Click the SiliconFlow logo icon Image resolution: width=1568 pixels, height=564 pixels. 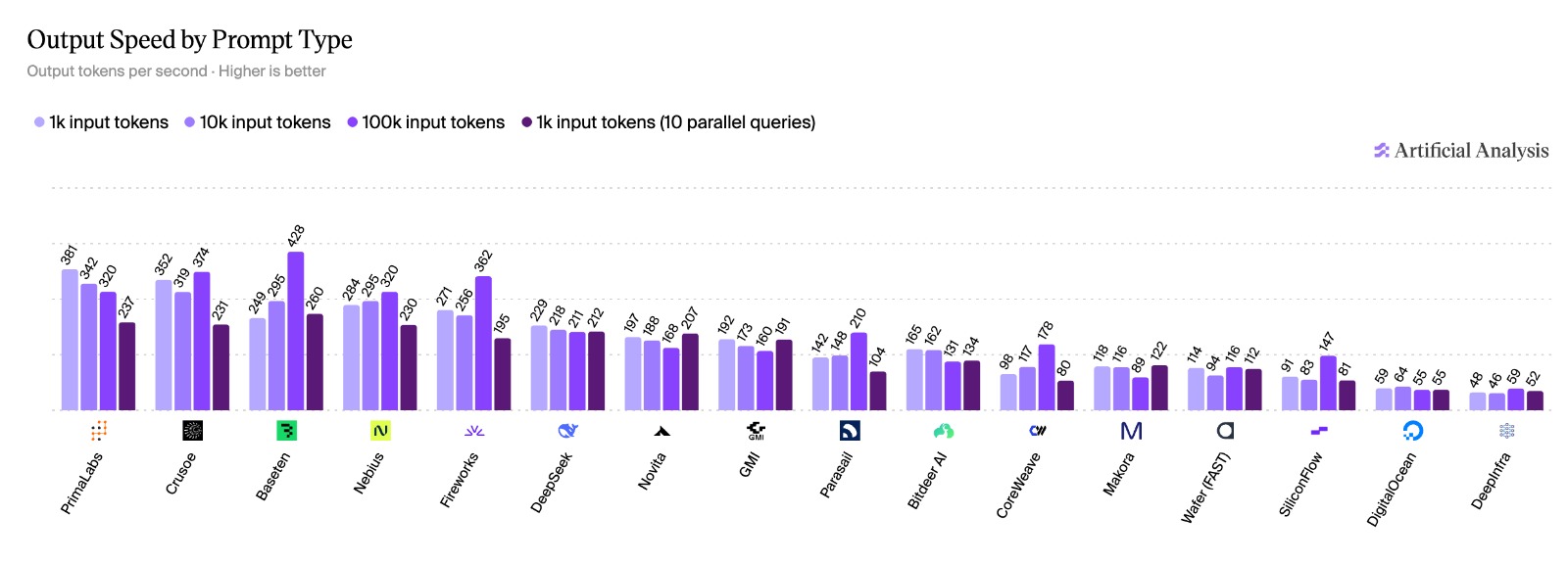(x=1319, y=430)
